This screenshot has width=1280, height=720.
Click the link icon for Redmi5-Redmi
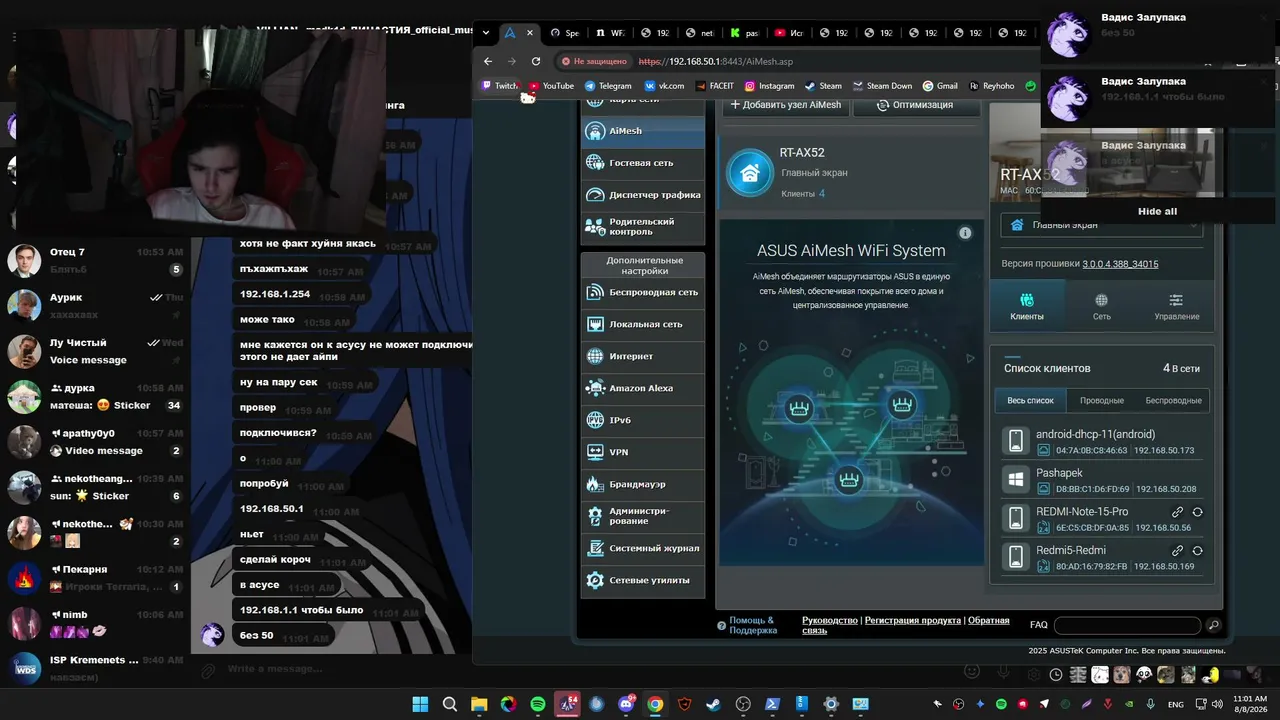click(x=1178, y=551)
